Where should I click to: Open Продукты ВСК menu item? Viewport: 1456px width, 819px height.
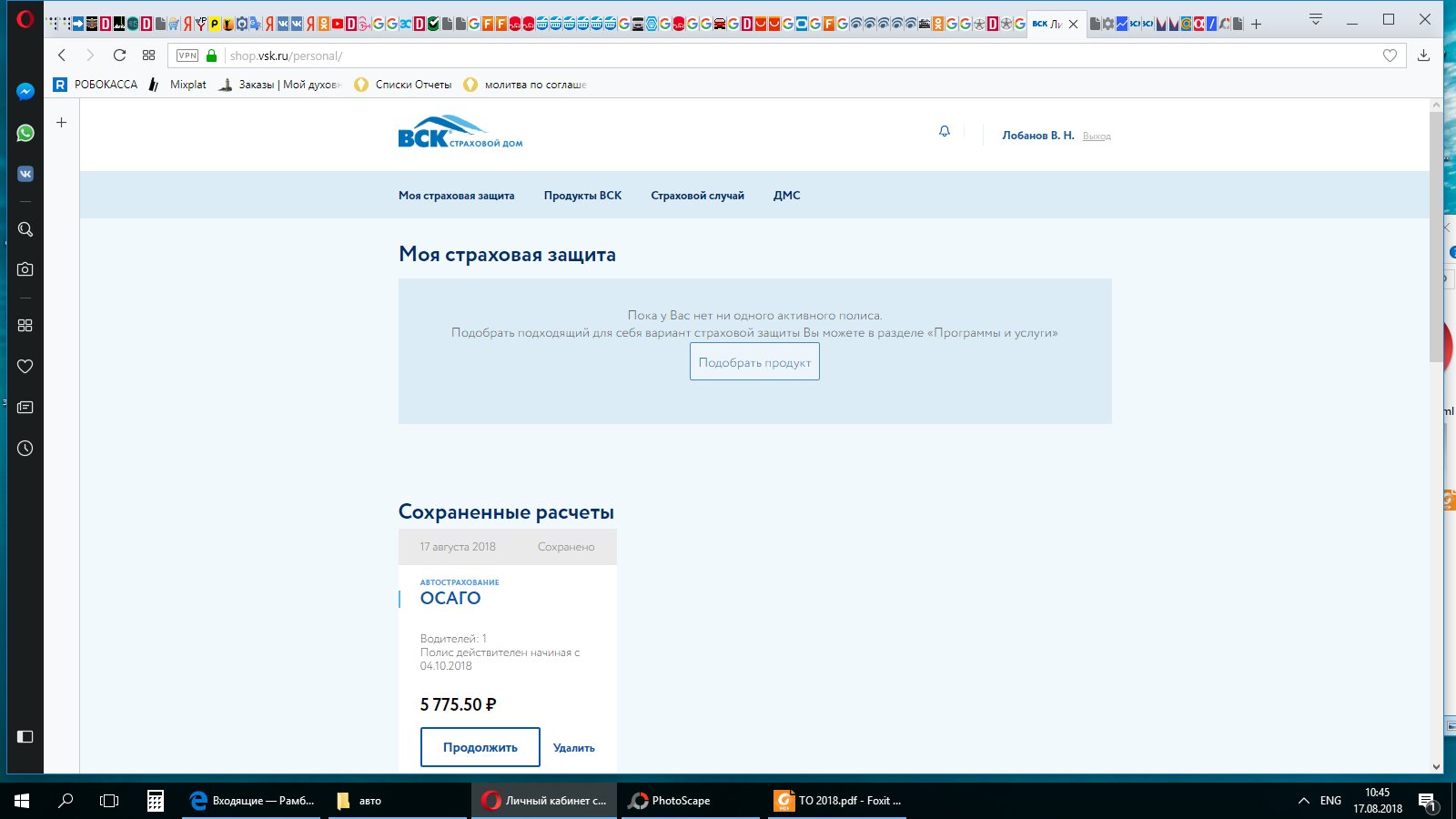[583, 196]
